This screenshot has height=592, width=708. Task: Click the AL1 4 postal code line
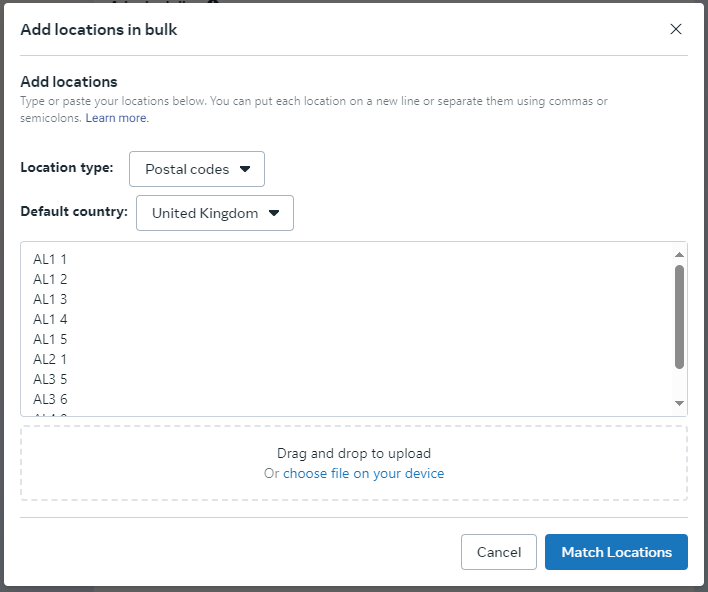coord(50,319)
